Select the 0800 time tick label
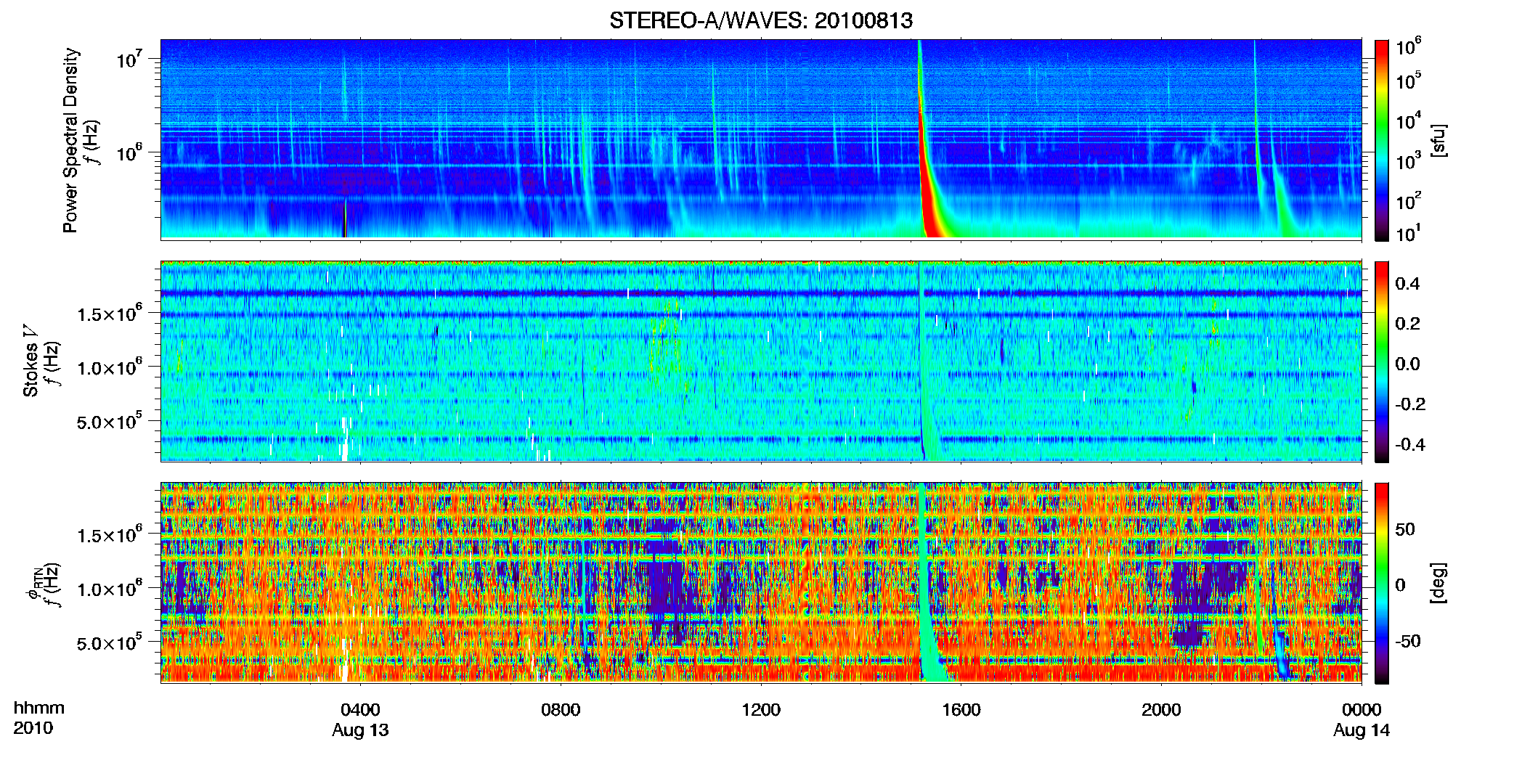Viewport: 1522px width, 784px height. pyautogui.click(x=561, y=709)
